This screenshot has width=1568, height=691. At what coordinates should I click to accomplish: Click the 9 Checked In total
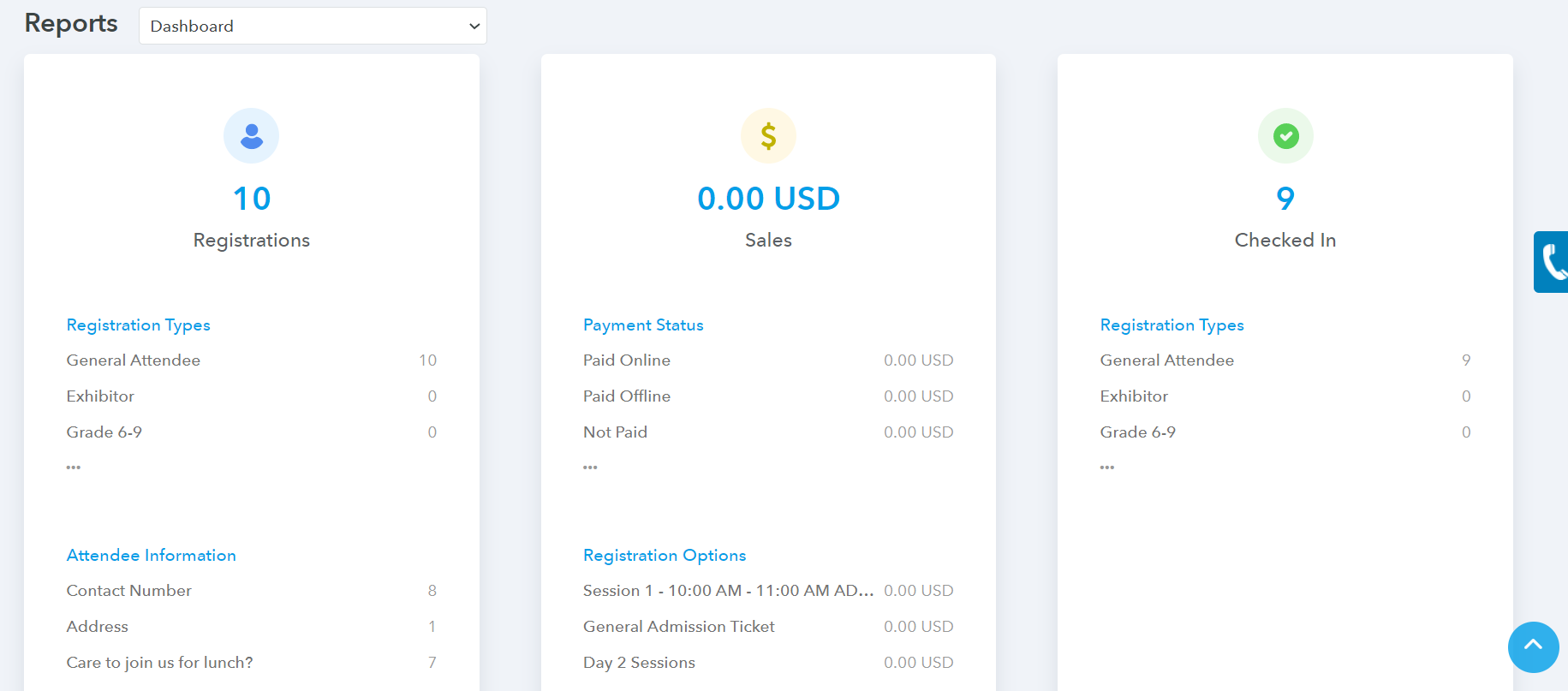[1285, 199]
